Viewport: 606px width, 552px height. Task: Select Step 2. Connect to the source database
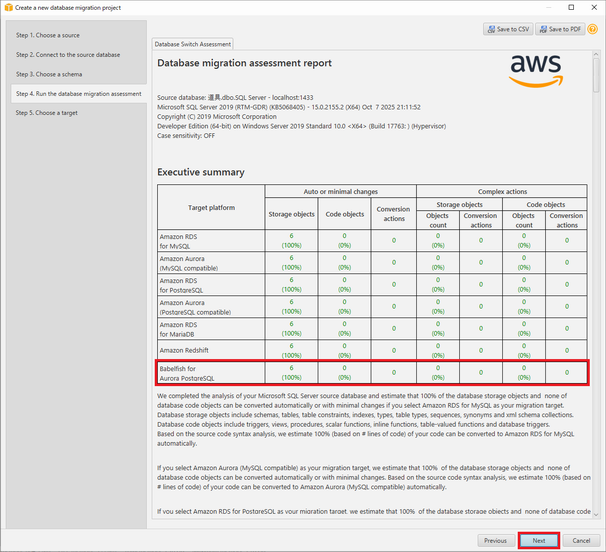(68, 55)
